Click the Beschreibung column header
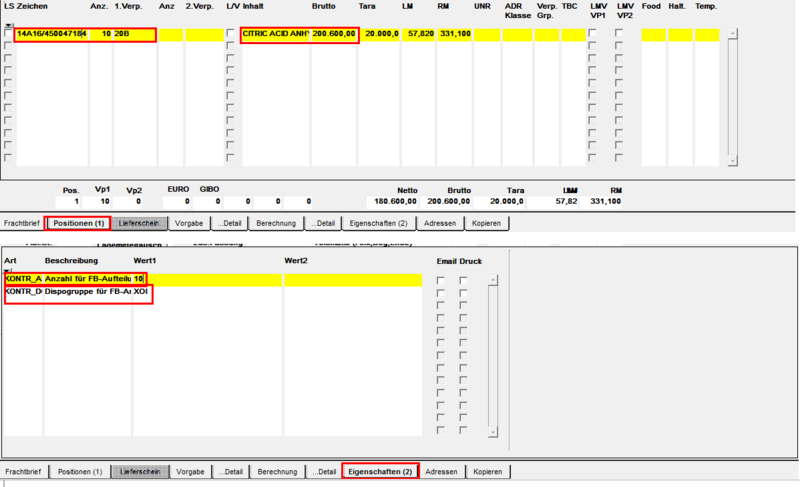The height and width of the screenshot is (487, 800). (x=71, y=261)
